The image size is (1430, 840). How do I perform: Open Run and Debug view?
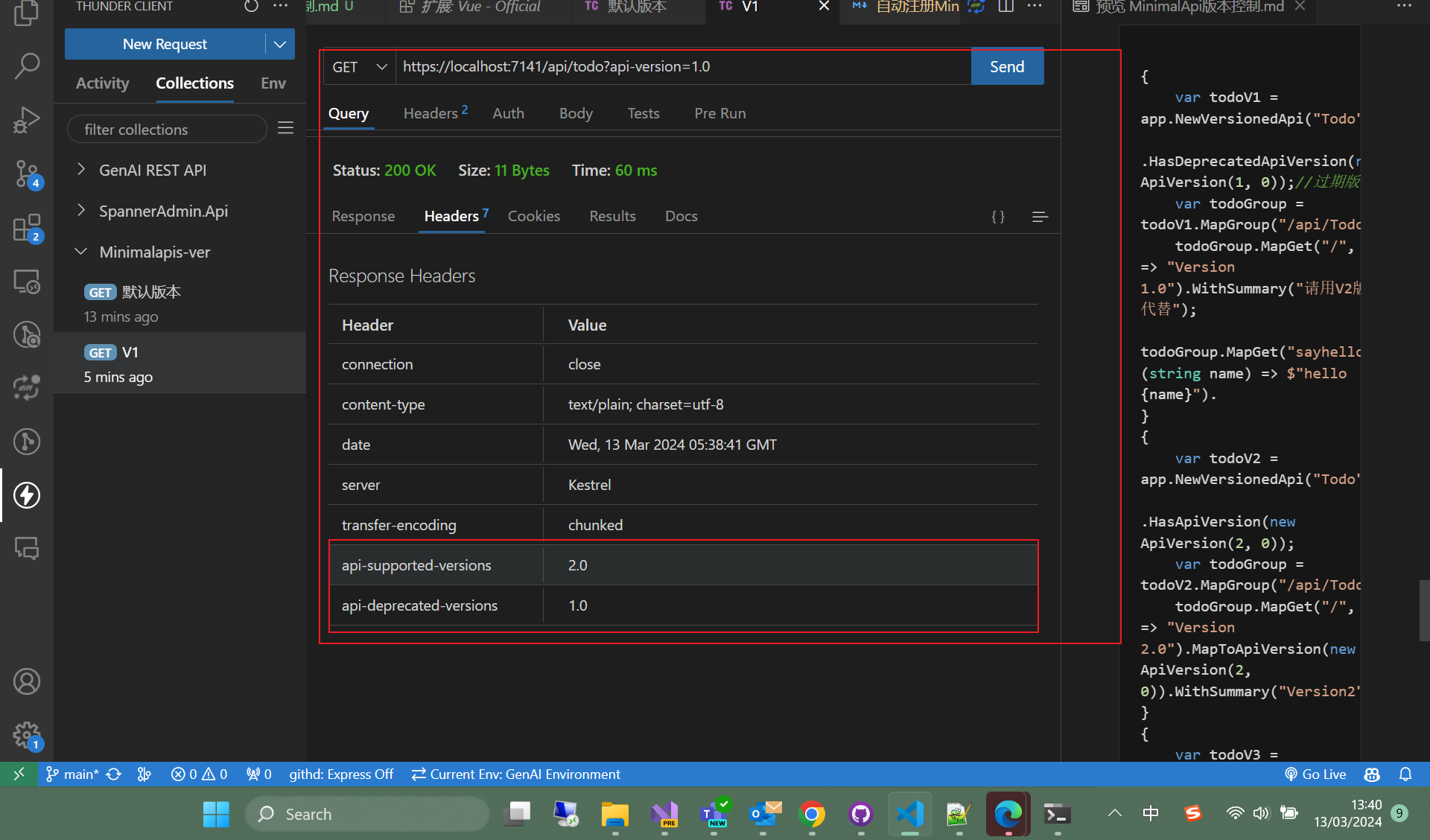click(27, 119)
